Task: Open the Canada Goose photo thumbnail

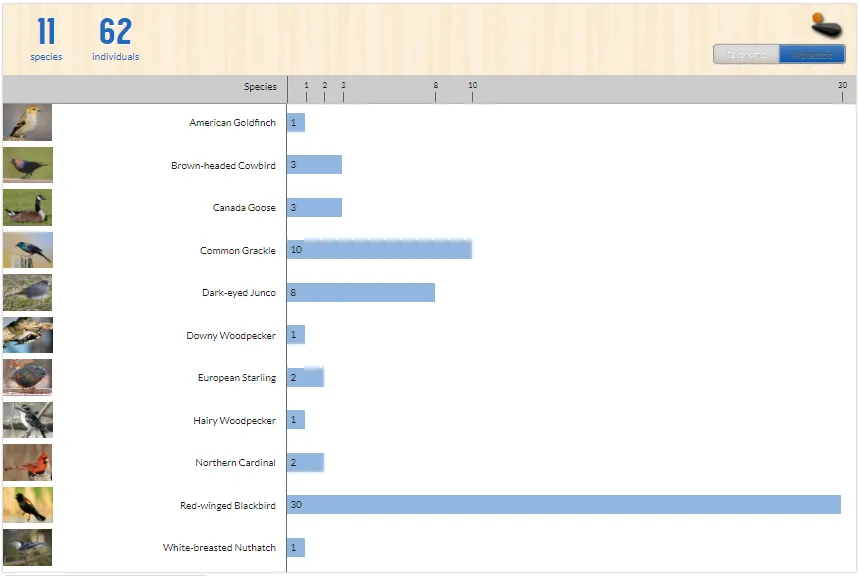Action: (x=27, y=207)
